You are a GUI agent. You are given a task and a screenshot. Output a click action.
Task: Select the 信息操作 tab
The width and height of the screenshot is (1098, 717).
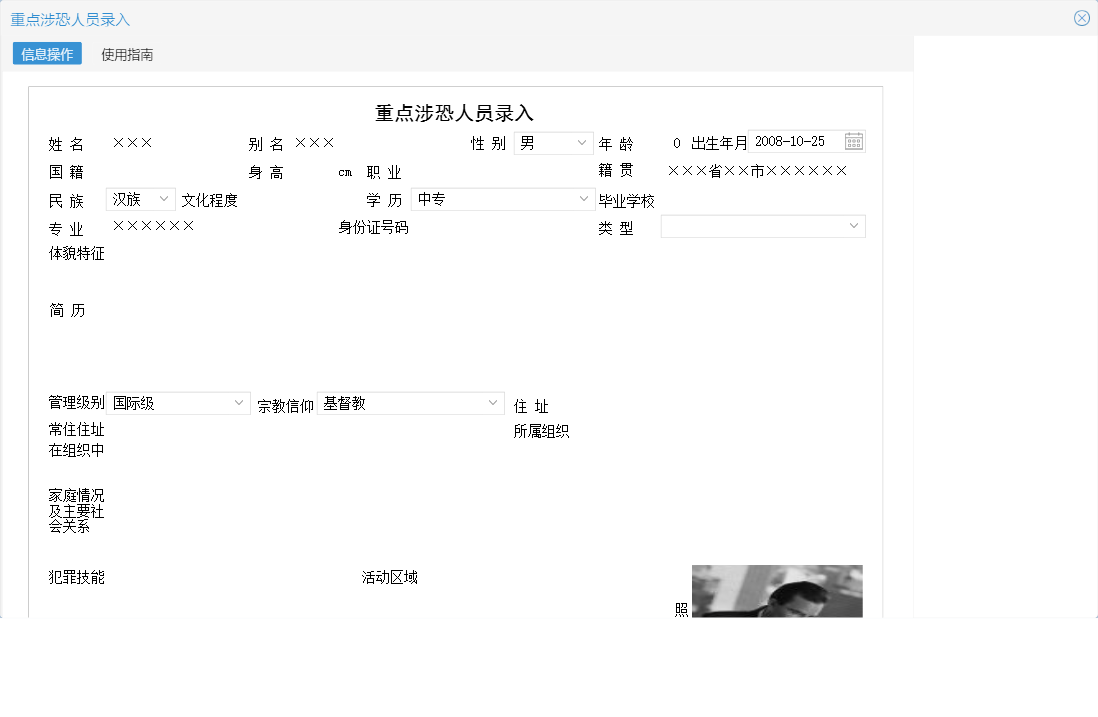coord(46,53)
